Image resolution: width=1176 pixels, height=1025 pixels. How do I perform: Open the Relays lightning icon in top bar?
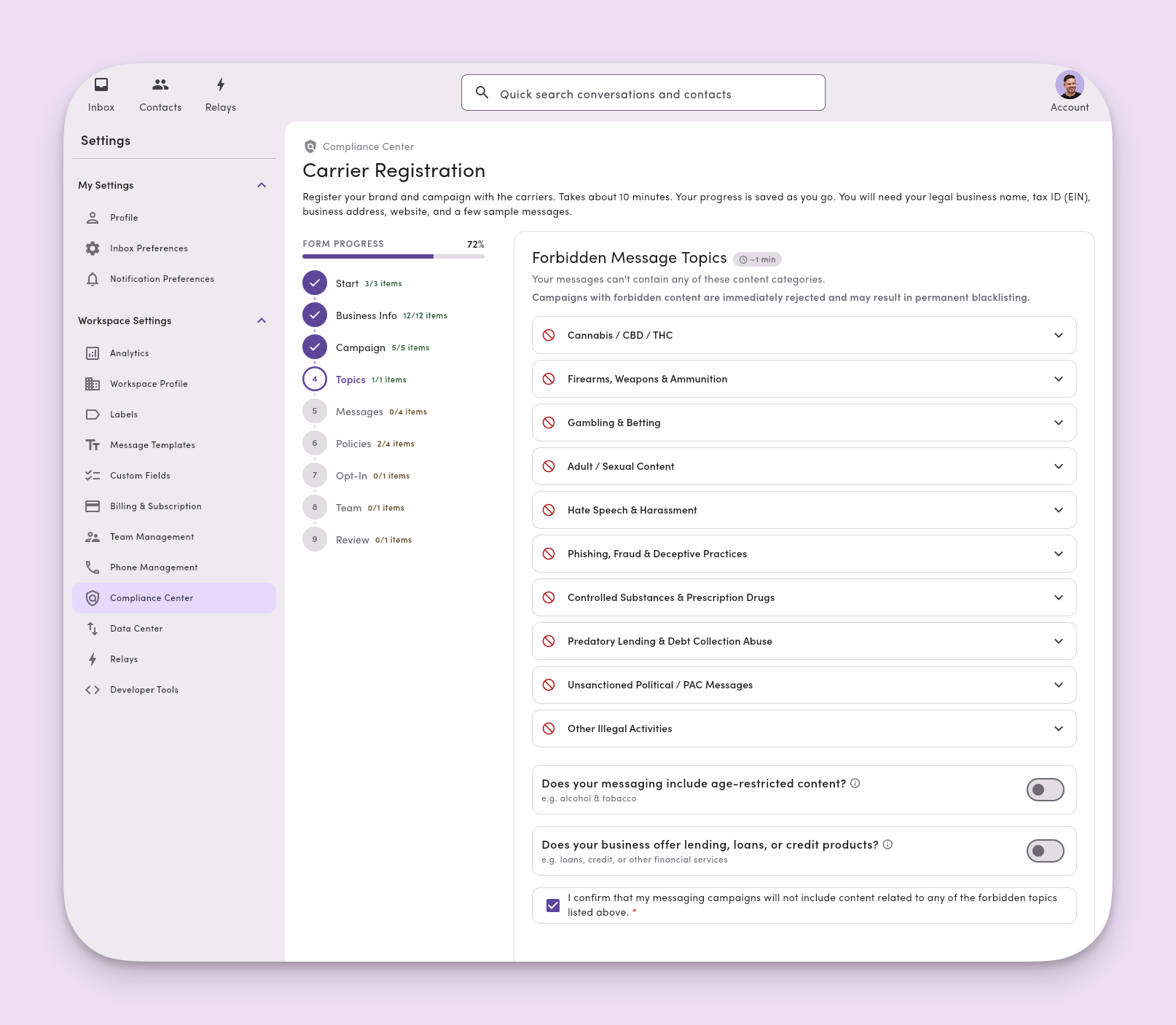pos(221,85)
